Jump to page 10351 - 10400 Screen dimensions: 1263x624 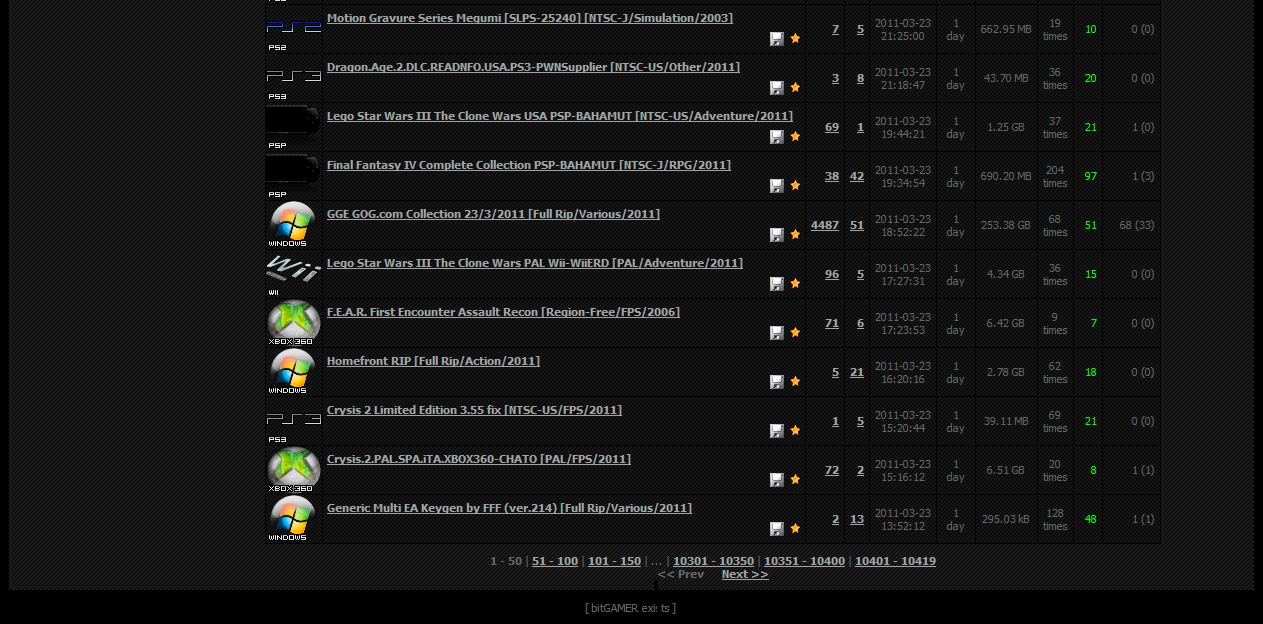[804, 561]
